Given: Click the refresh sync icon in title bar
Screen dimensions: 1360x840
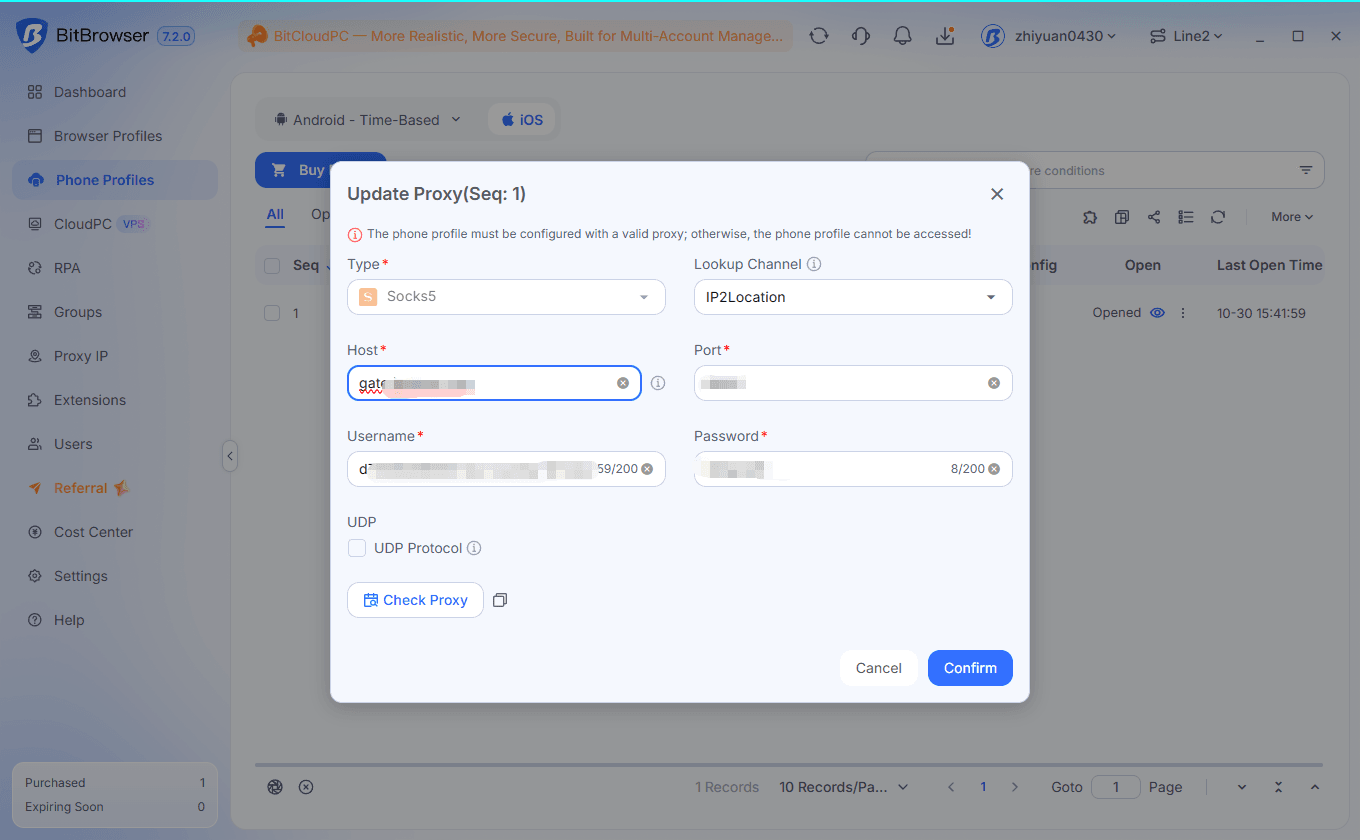Looking at the screenshot, I should point(819,36).
